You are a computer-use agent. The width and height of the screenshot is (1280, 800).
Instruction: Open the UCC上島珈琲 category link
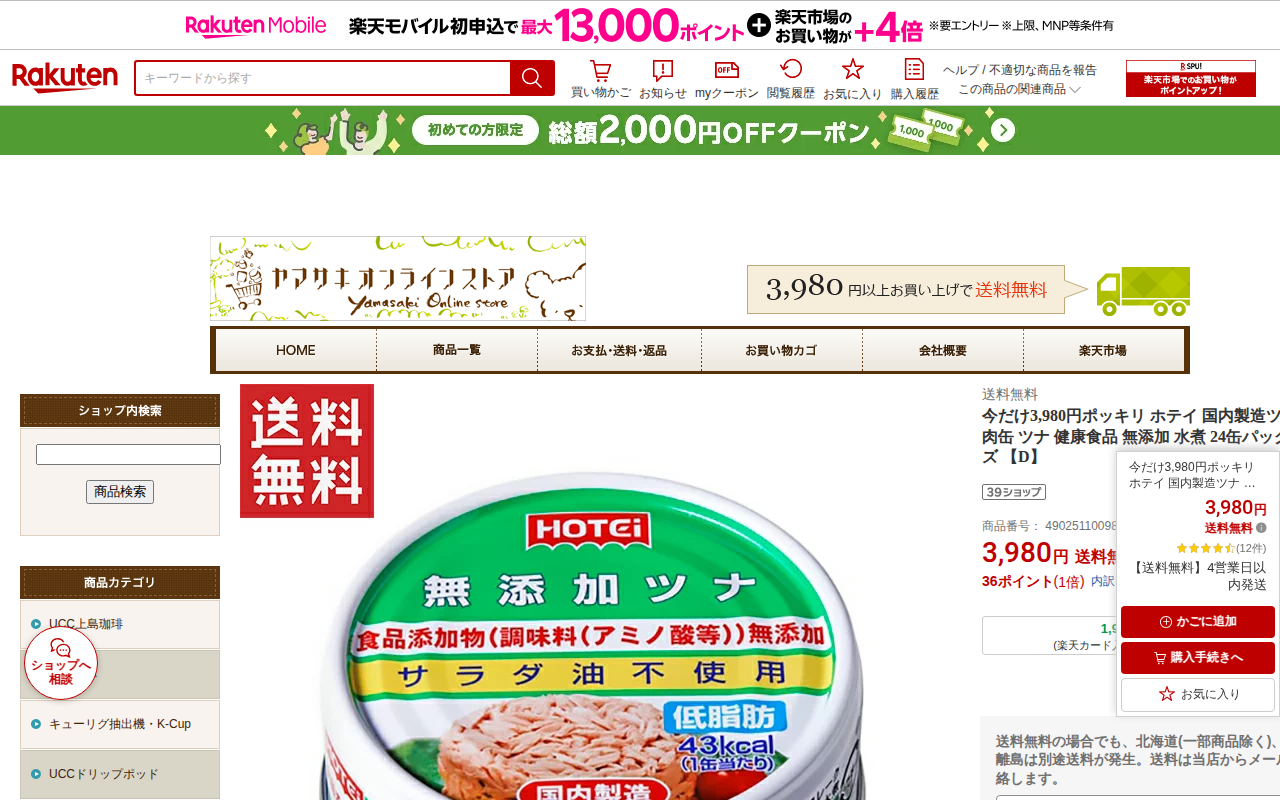pos(86,624)
